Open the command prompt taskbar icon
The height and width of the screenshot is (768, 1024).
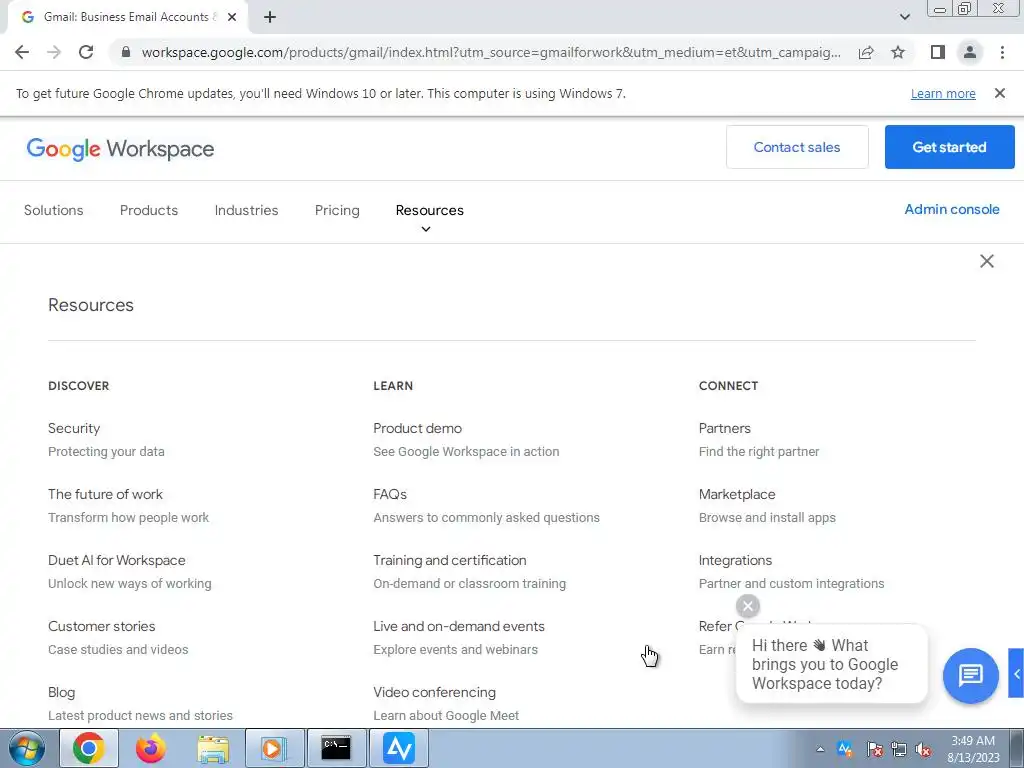pos(336,748)
